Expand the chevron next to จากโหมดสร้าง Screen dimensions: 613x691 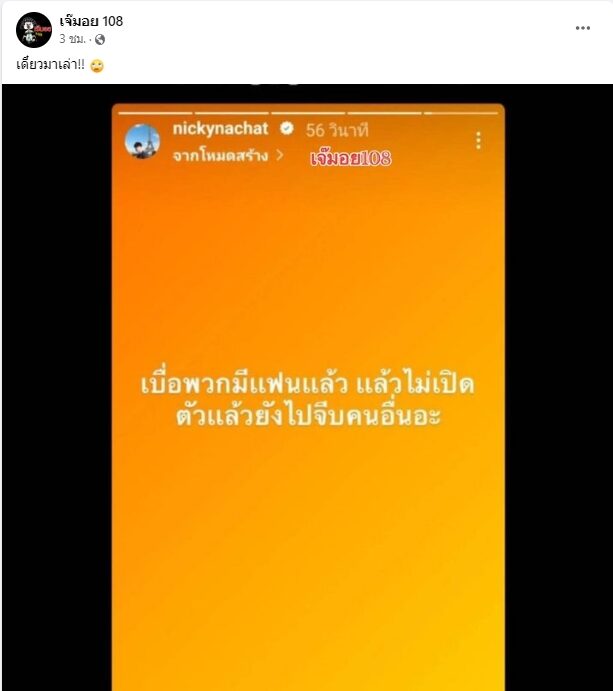tap(279, 155)
